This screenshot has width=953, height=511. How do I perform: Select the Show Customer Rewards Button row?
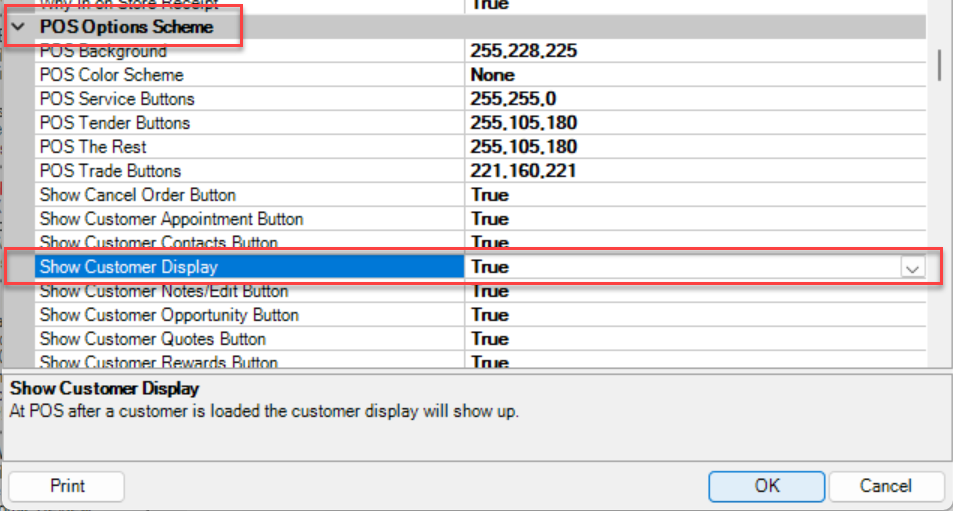pos(158,362)
